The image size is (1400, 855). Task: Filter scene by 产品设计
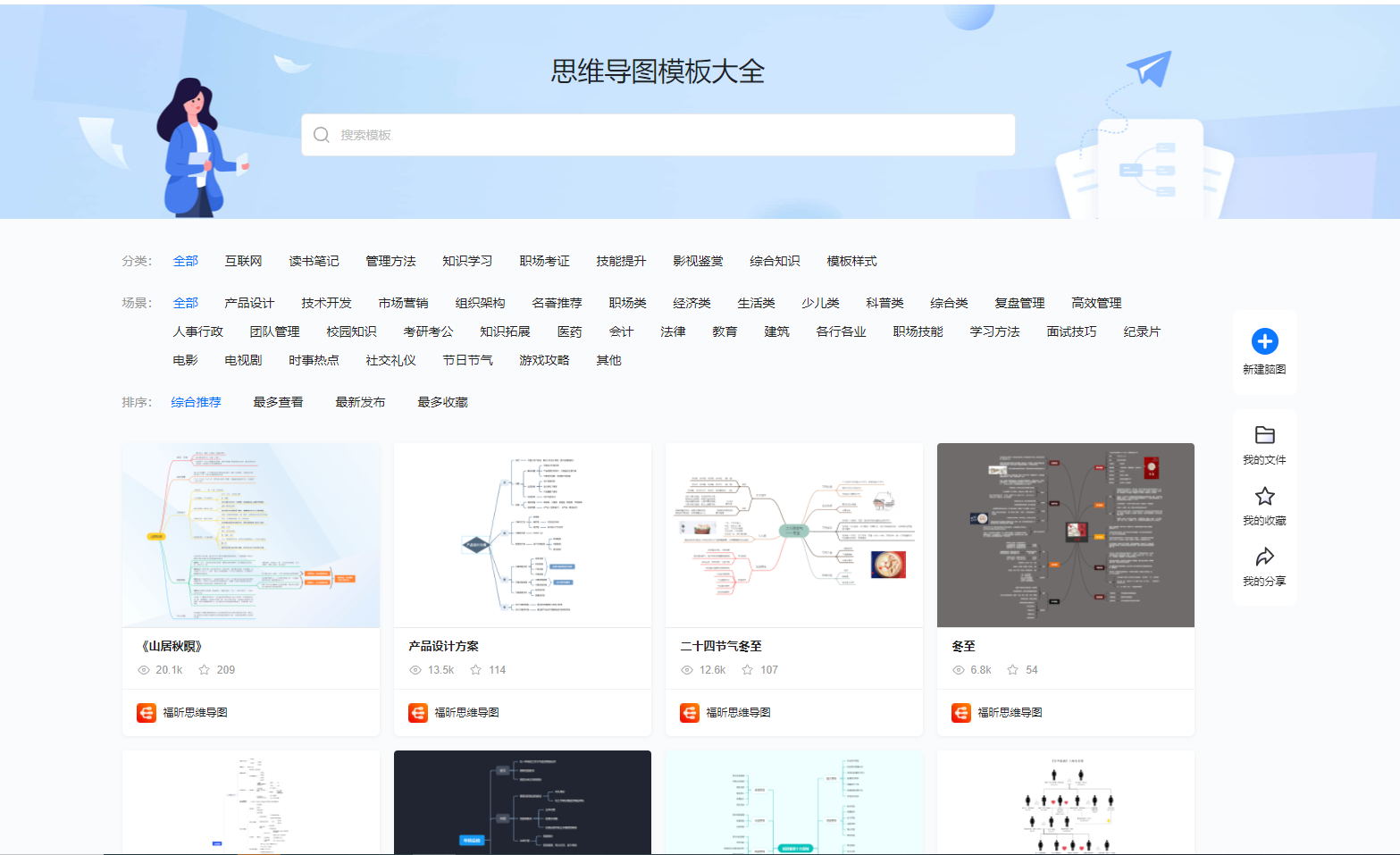coord(250,303)
